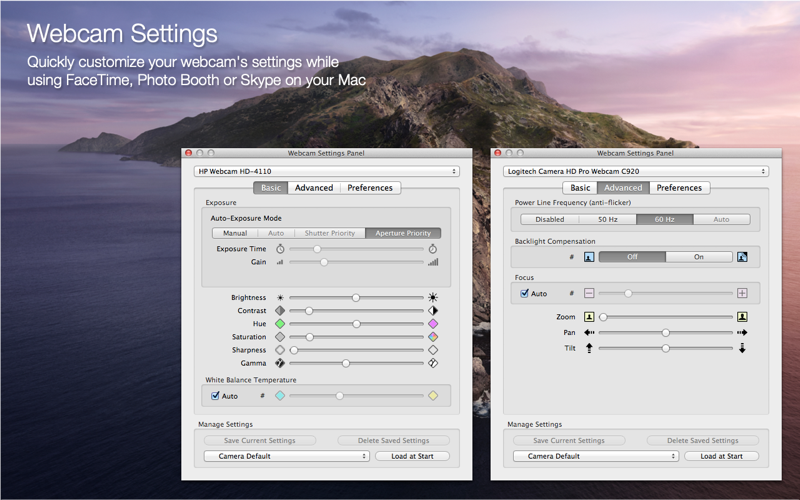The image size is (800, 500).
Task: Click Delete Saved Settings in HP window
Action: pyautogui.click(x=393, y=440)
